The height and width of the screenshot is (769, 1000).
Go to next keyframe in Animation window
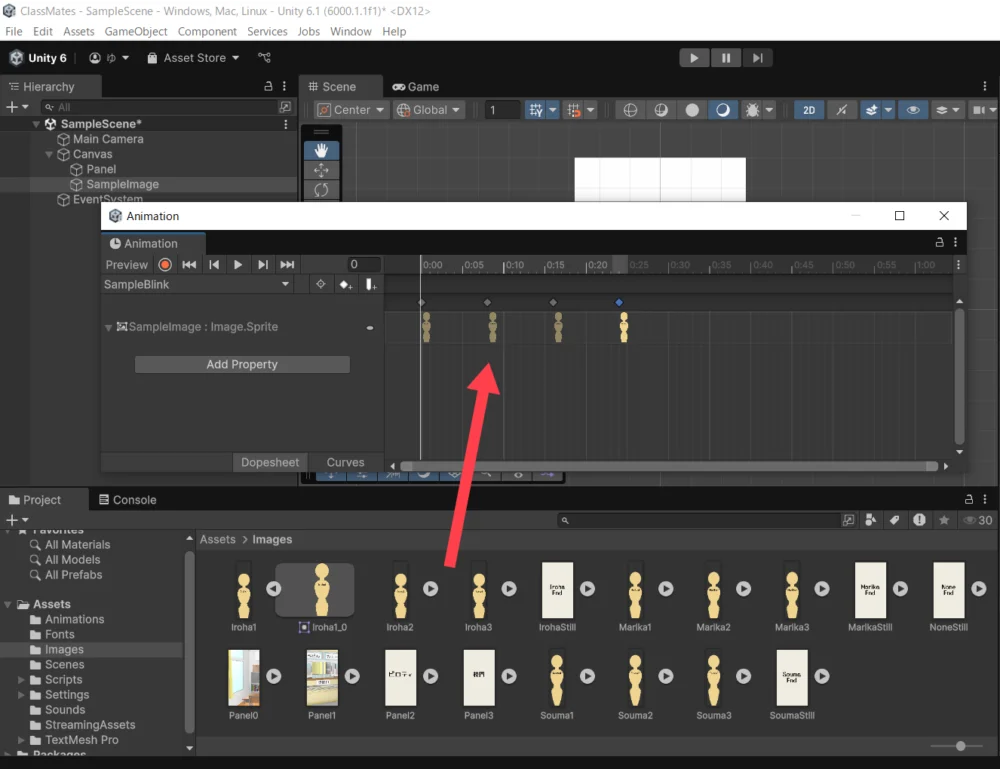click(263, 265)
